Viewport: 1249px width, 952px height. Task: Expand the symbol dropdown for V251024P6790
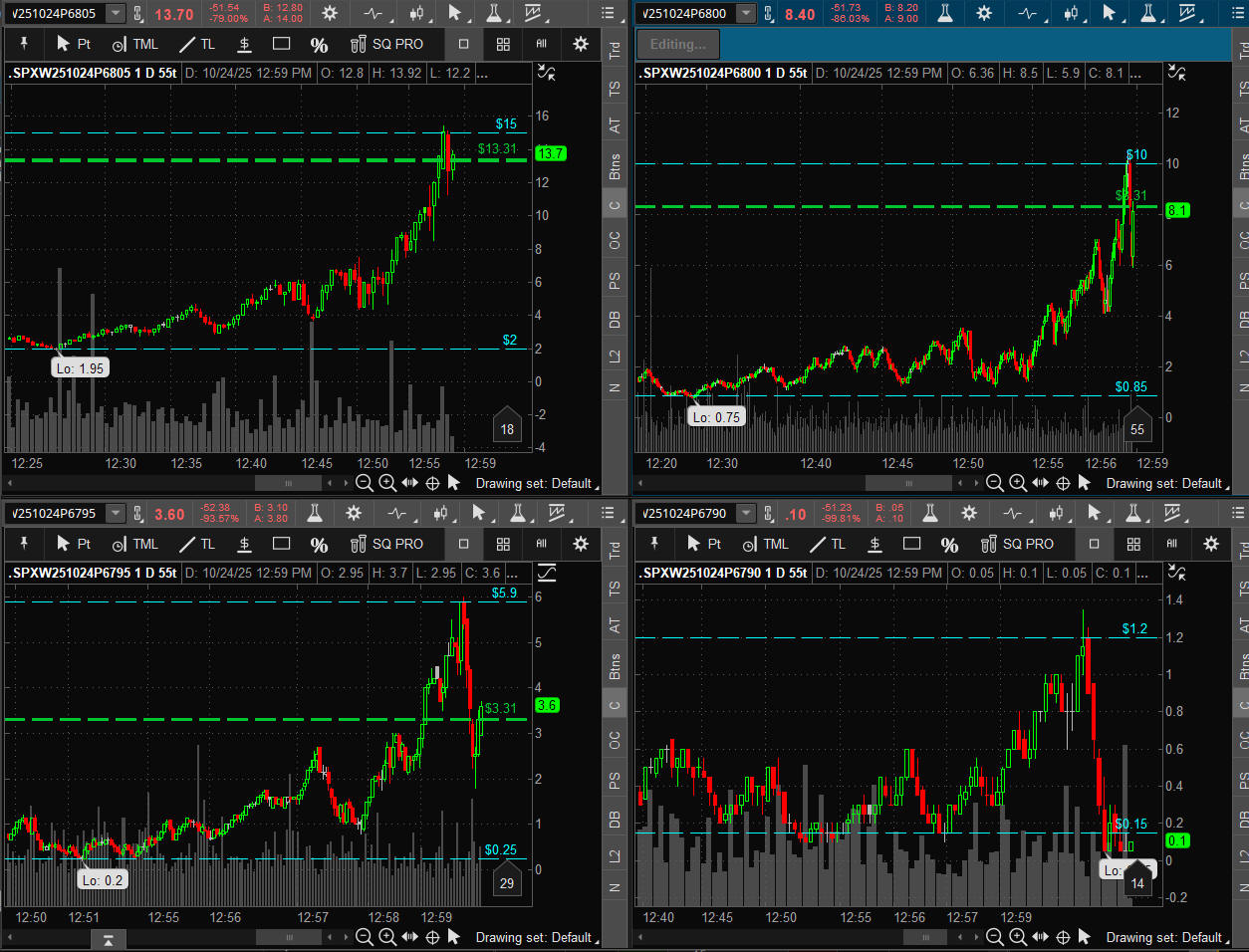pyautogui.click(x=746, y=514)
